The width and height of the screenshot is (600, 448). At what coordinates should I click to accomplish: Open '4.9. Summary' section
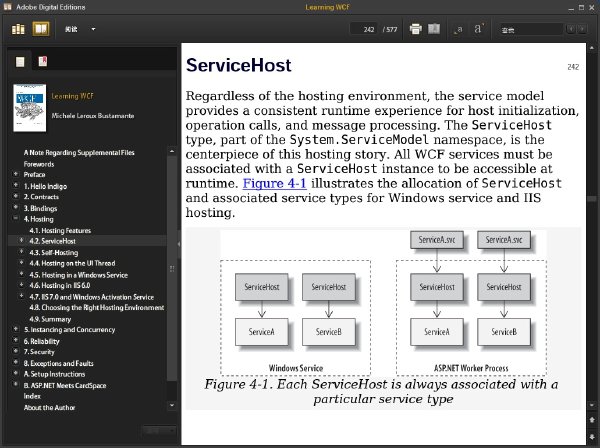click(x=50, y=319)
